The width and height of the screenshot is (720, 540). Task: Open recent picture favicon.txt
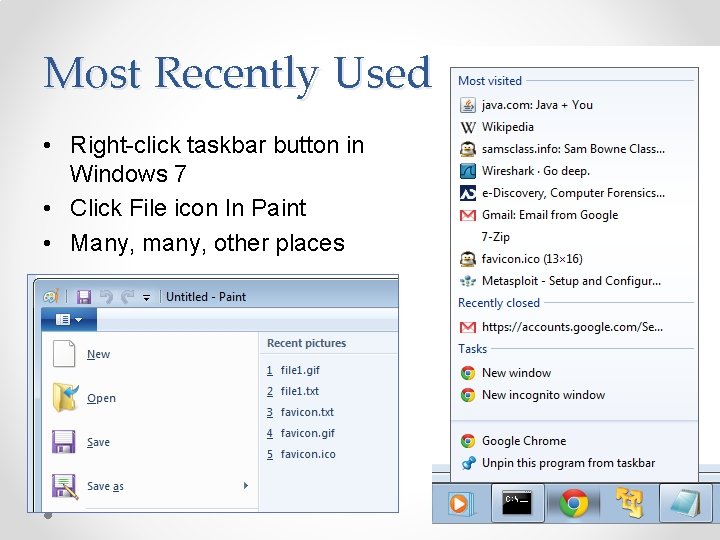pos(300,412)
